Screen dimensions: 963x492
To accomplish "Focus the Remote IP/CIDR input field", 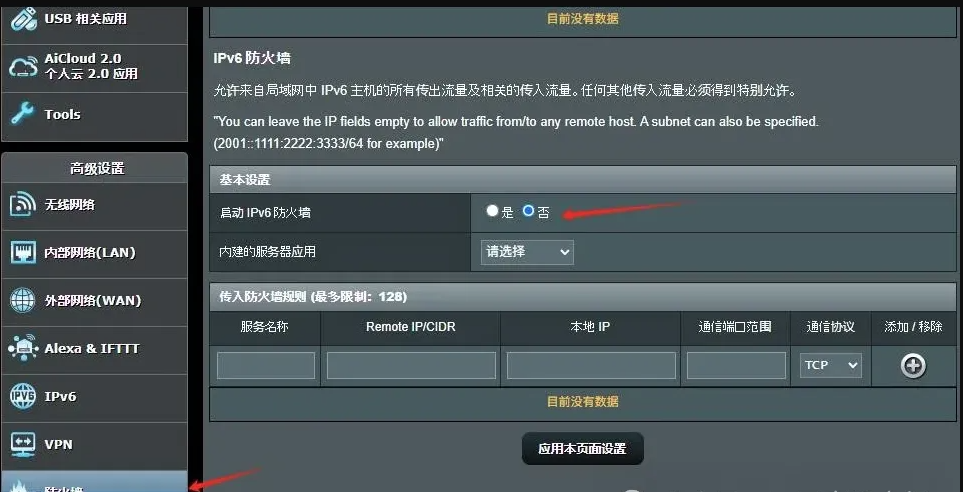I will pos(411,365).
